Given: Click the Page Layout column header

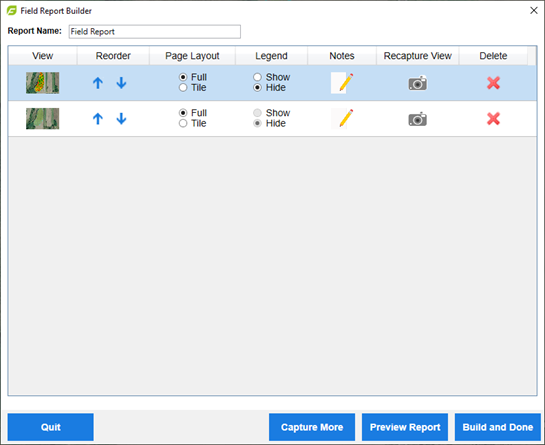Looking at the screenshot, I should coord(192,56).
